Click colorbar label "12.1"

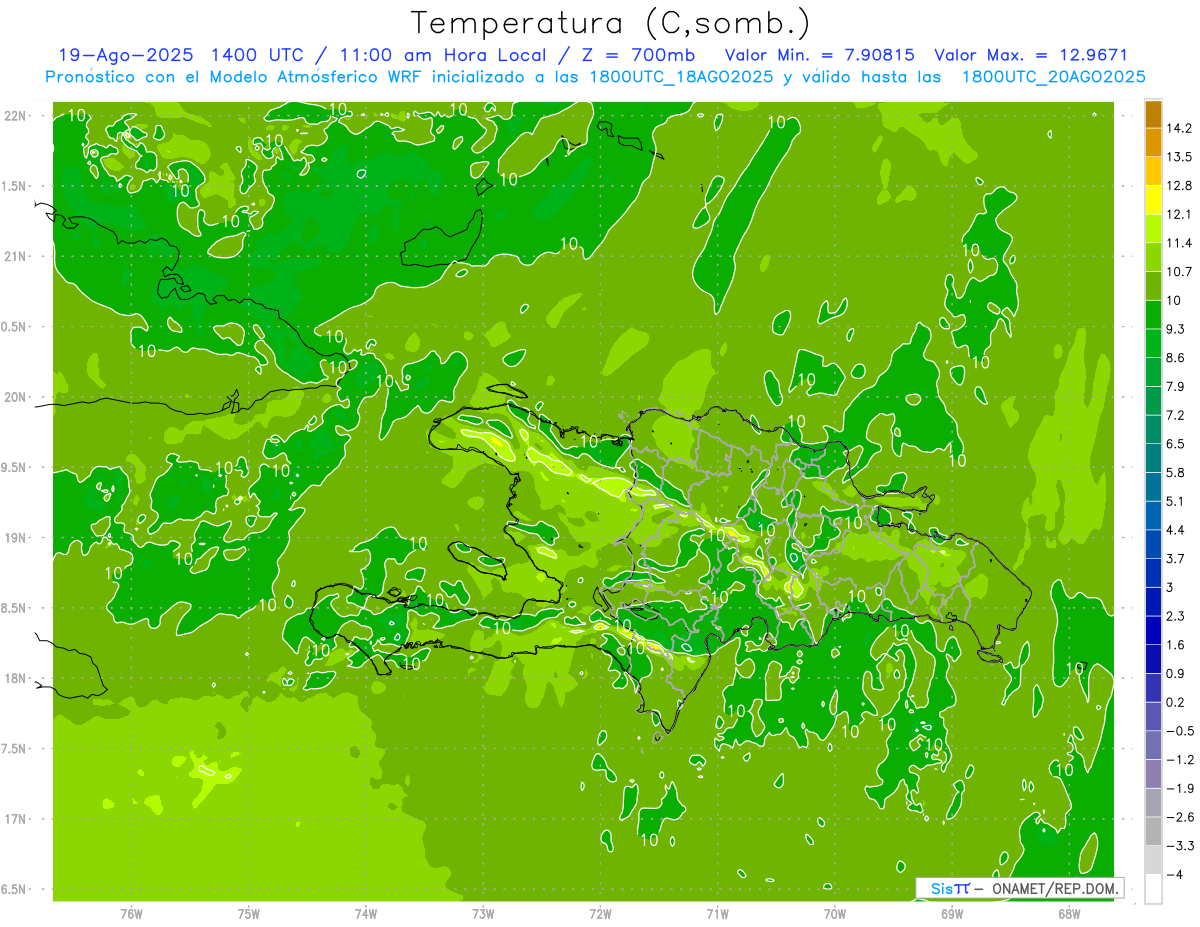pyautogui.click(x=1180, y=214)
